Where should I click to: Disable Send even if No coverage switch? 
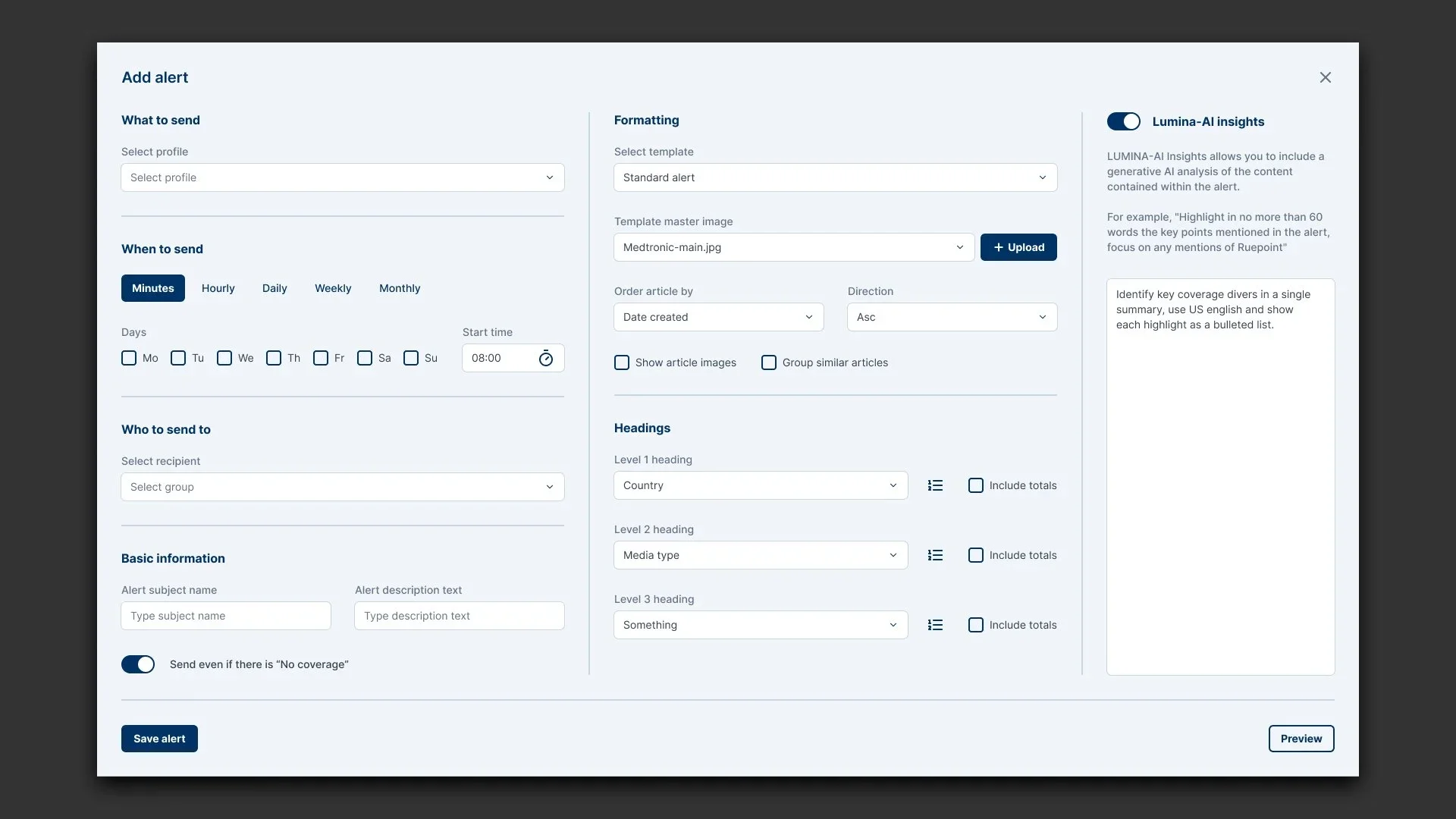coord(138,664)
